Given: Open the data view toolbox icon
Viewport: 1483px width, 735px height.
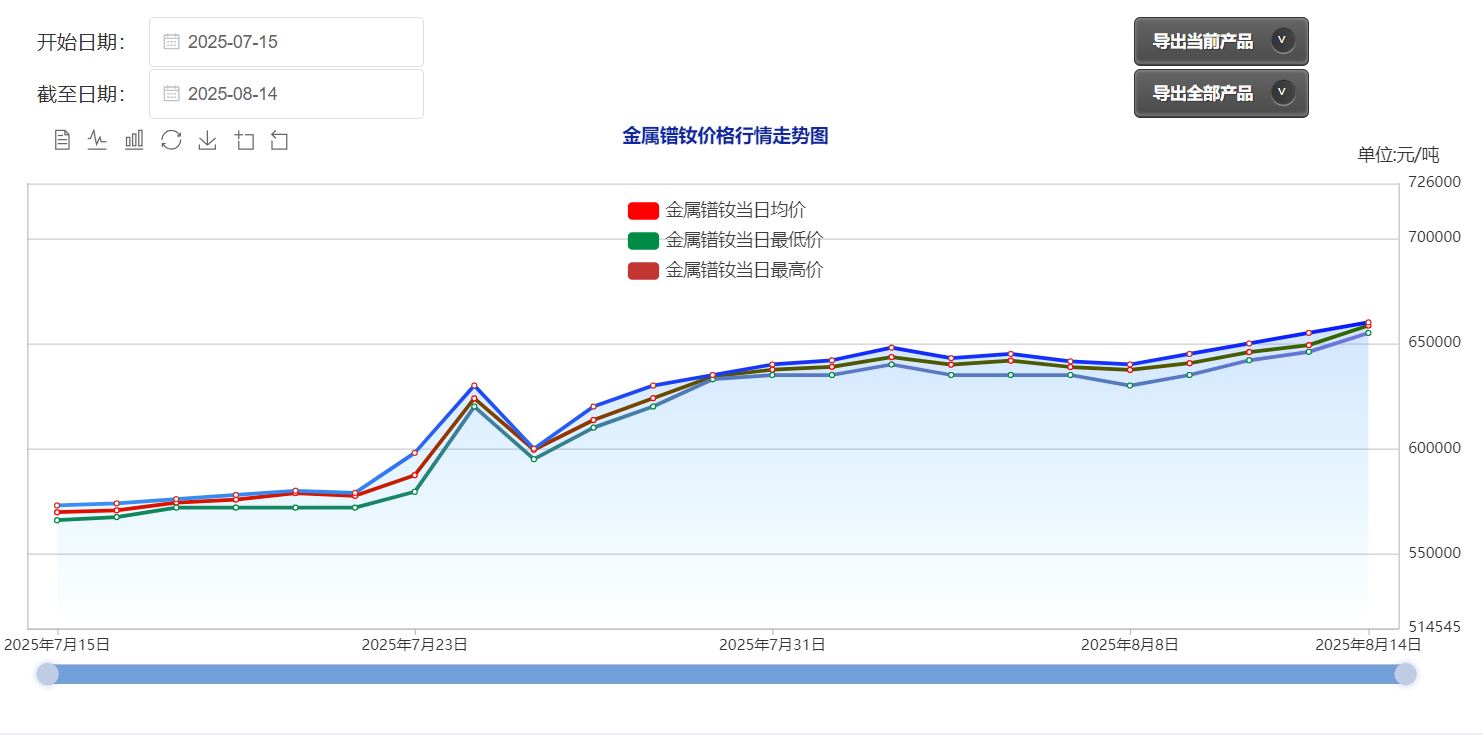Looking at the screenshot, I should click(x=62, y=140).
